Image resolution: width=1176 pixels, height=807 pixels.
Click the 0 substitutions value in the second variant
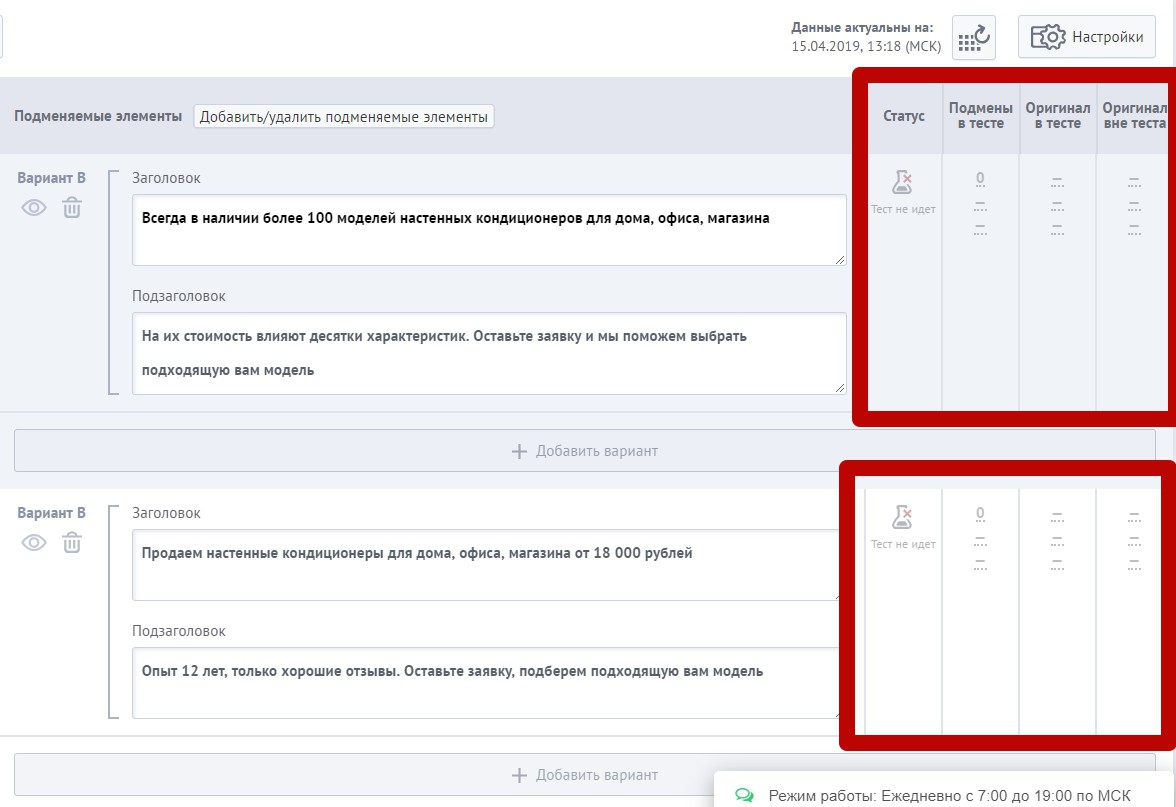coord(980,514)
